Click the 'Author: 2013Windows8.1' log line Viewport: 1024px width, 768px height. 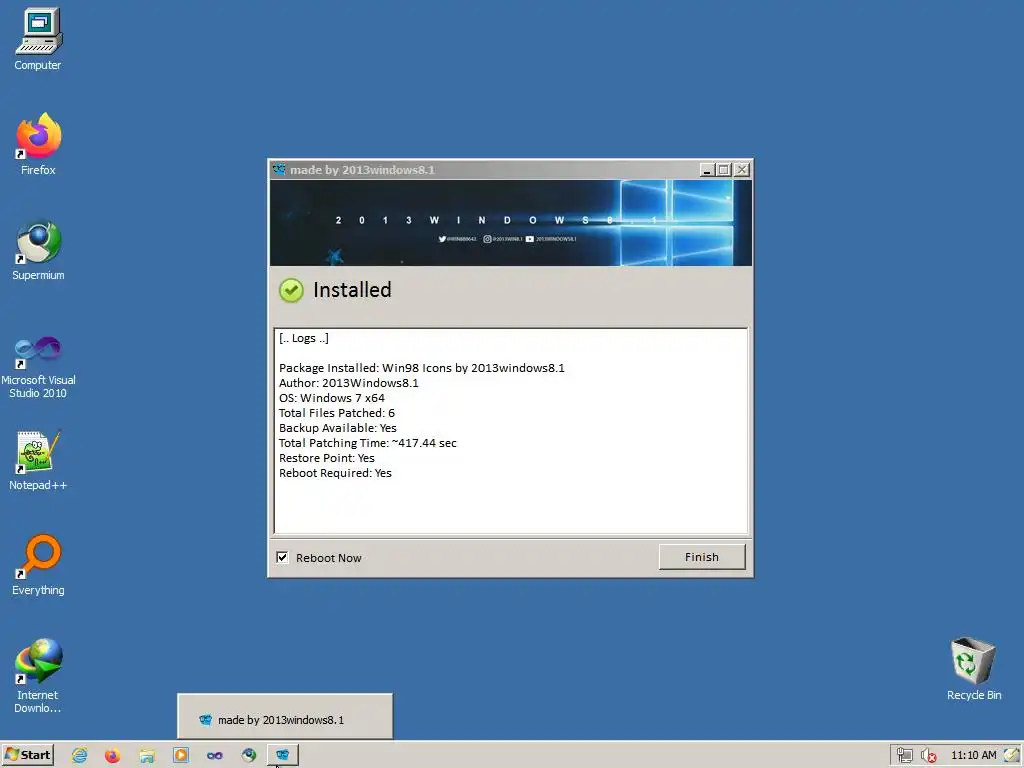tap(349, 383)
